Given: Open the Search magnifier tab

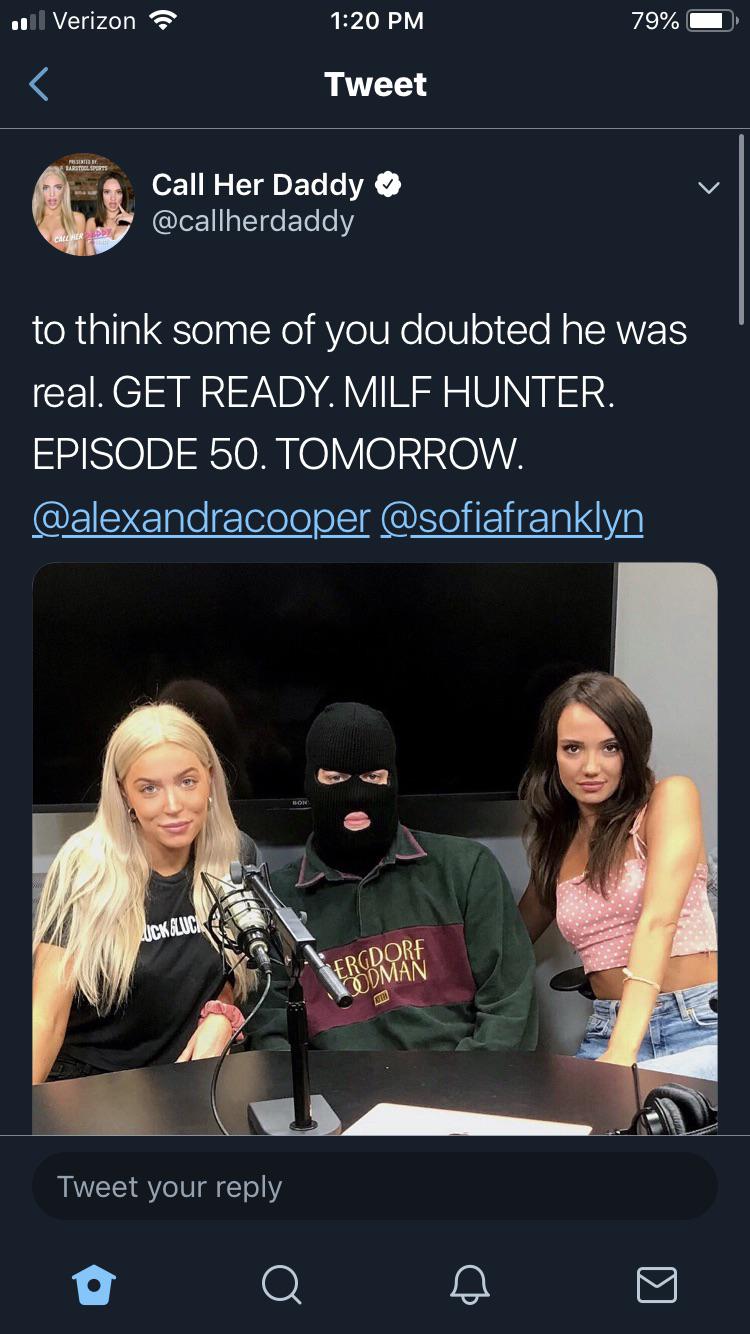Looking at the screenshot, I should tap(281, 1284).
